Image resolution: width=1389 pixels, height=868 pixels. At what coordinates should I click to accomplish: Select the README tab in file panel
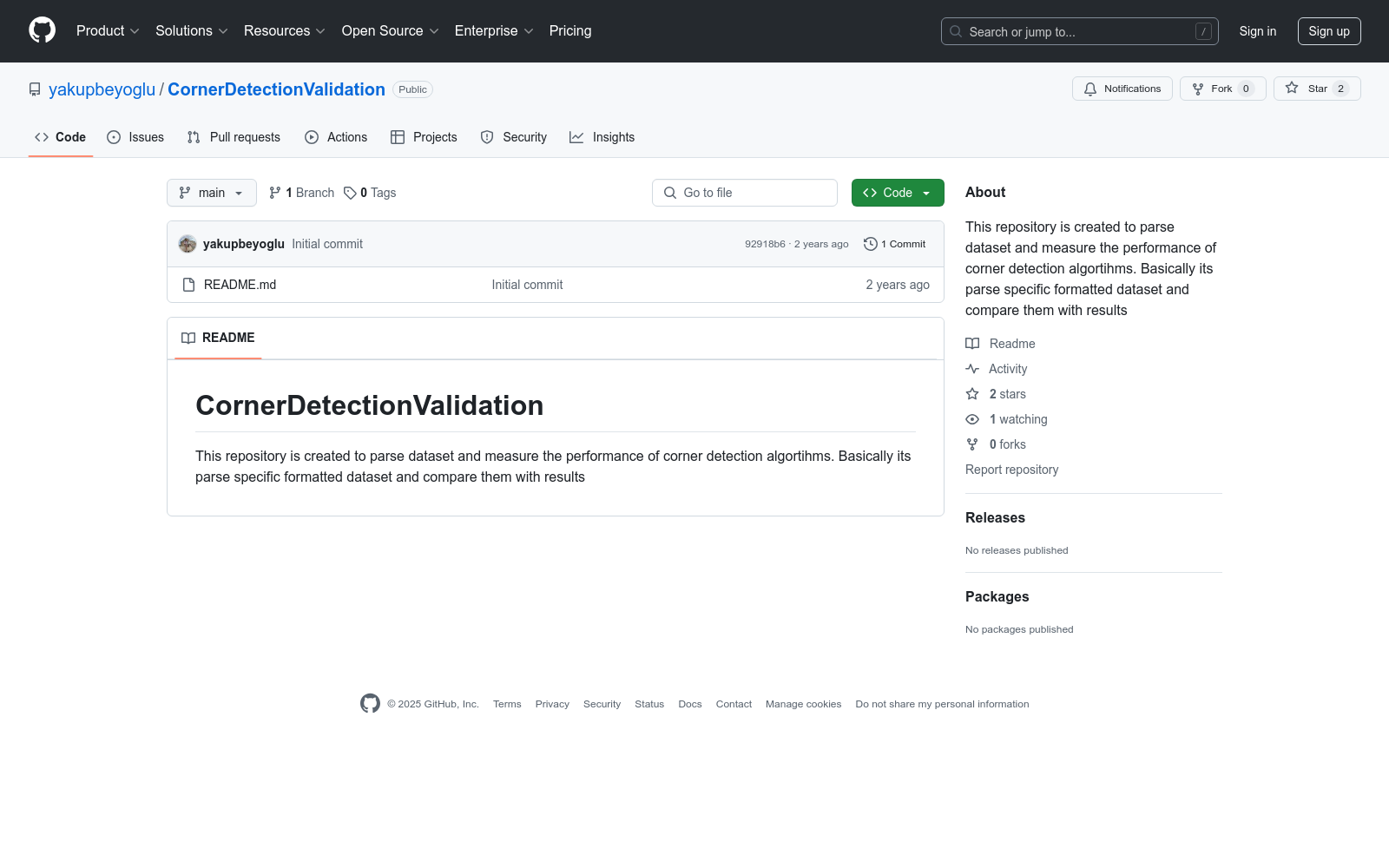point(218,338)
